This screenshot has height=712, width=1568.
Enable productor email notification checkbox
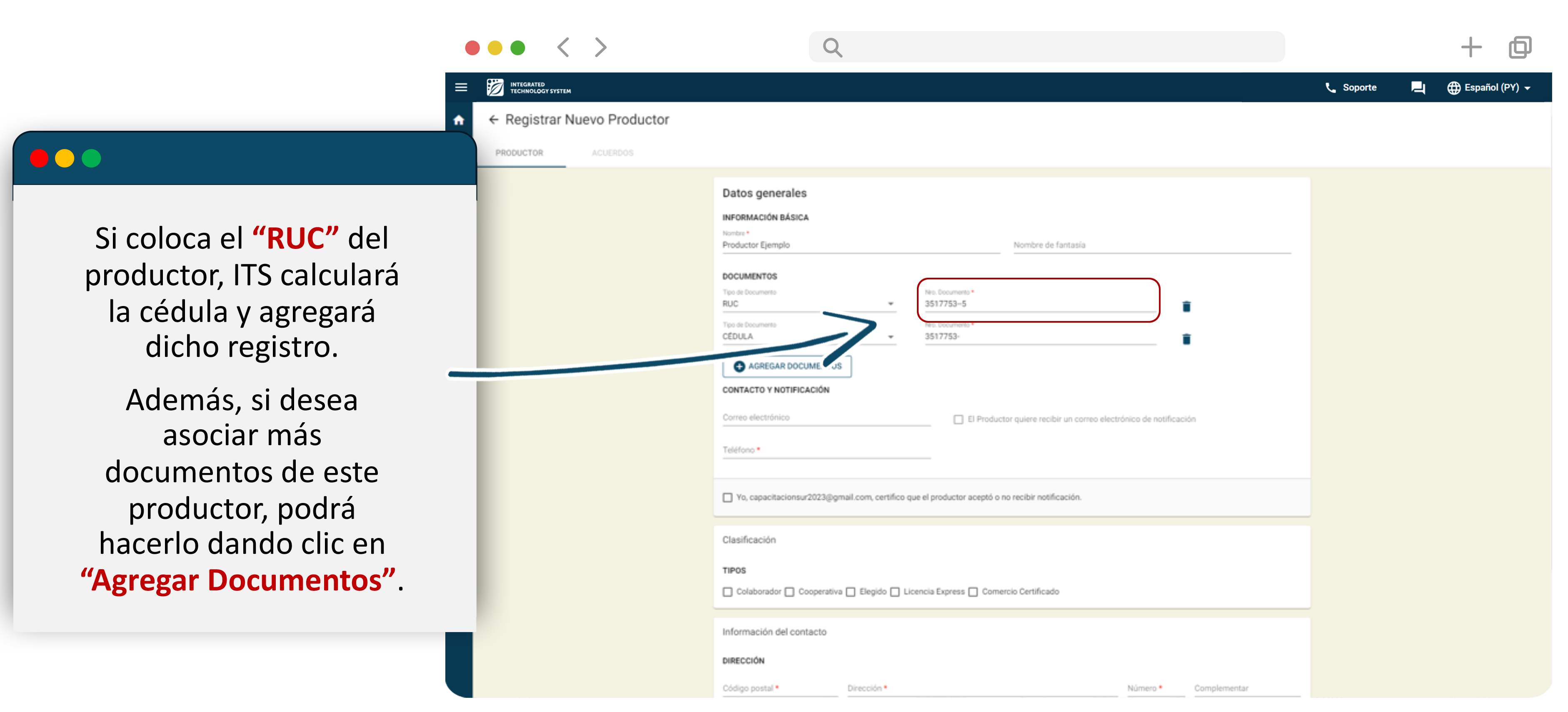pos(958,420)
